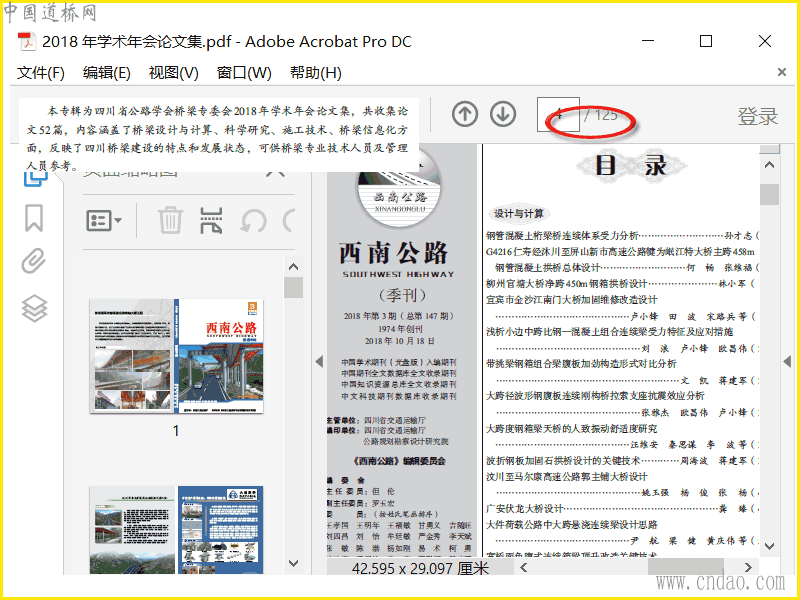Click the 登录 sign-in button
800x600 pixels.
coord(758,116)
